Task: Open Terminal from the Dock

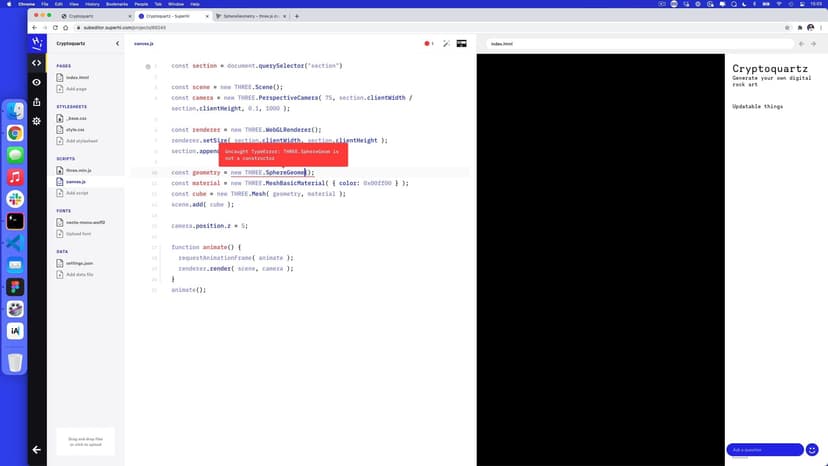Action: 15,221
